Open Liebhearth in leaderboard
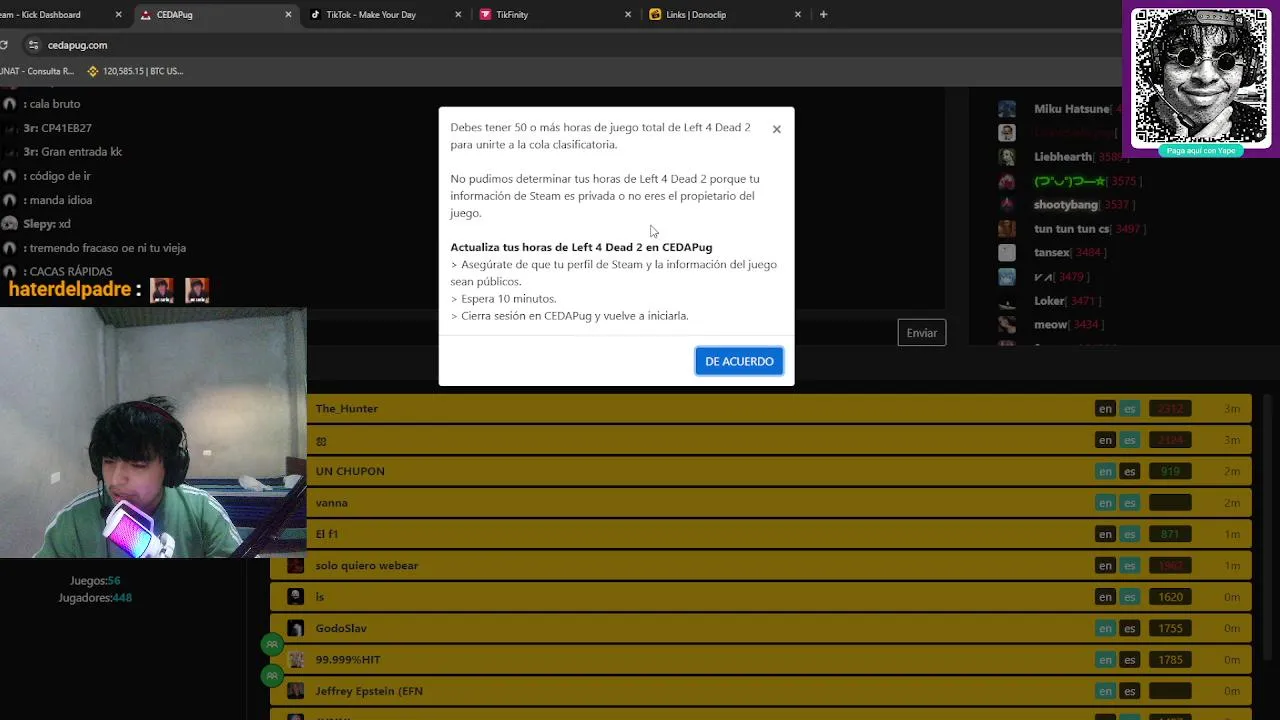This screenshot has height=720, width=1280. point(1062,157)
